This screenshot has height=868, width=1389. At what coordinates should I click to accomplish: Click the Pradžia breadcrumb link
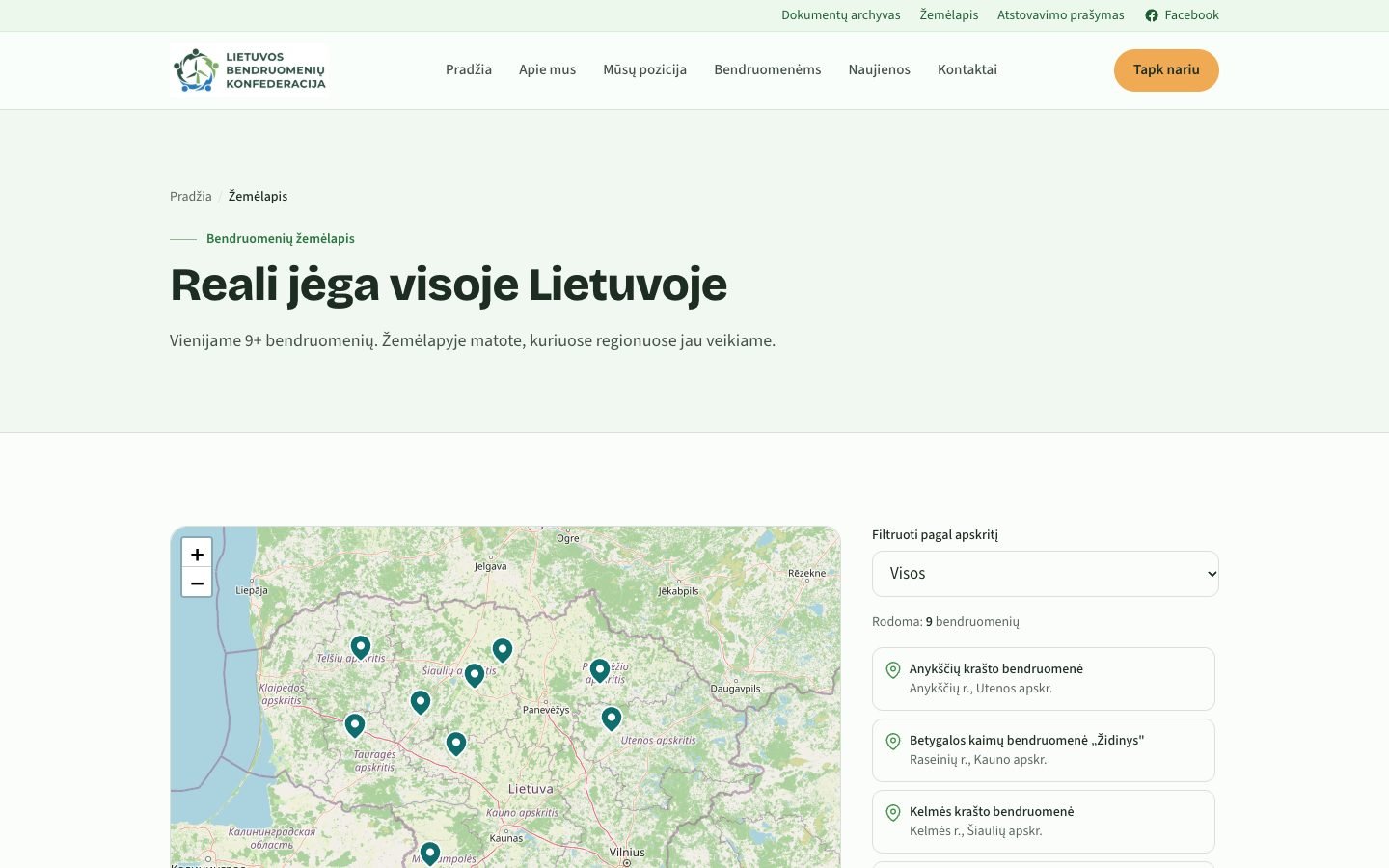click(191, 196)
